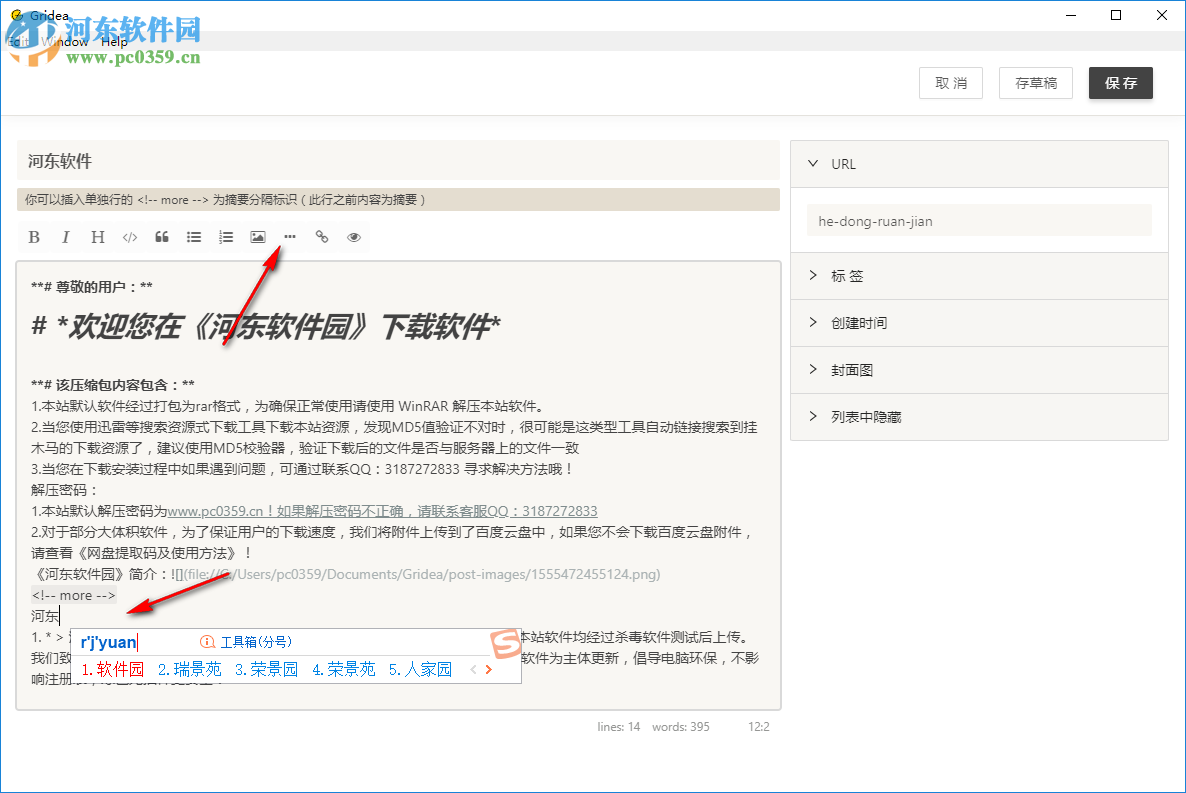Go to next IME candidate page arrow
Image resolution: width=1186 pixels, height=793 pixels.
pyautogui.click(x=489, y=670)
